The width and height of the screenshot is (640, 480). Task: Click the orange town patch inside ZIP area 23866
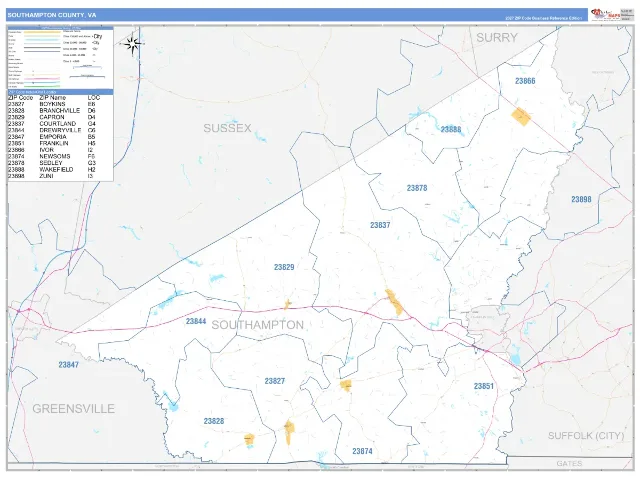521,117
